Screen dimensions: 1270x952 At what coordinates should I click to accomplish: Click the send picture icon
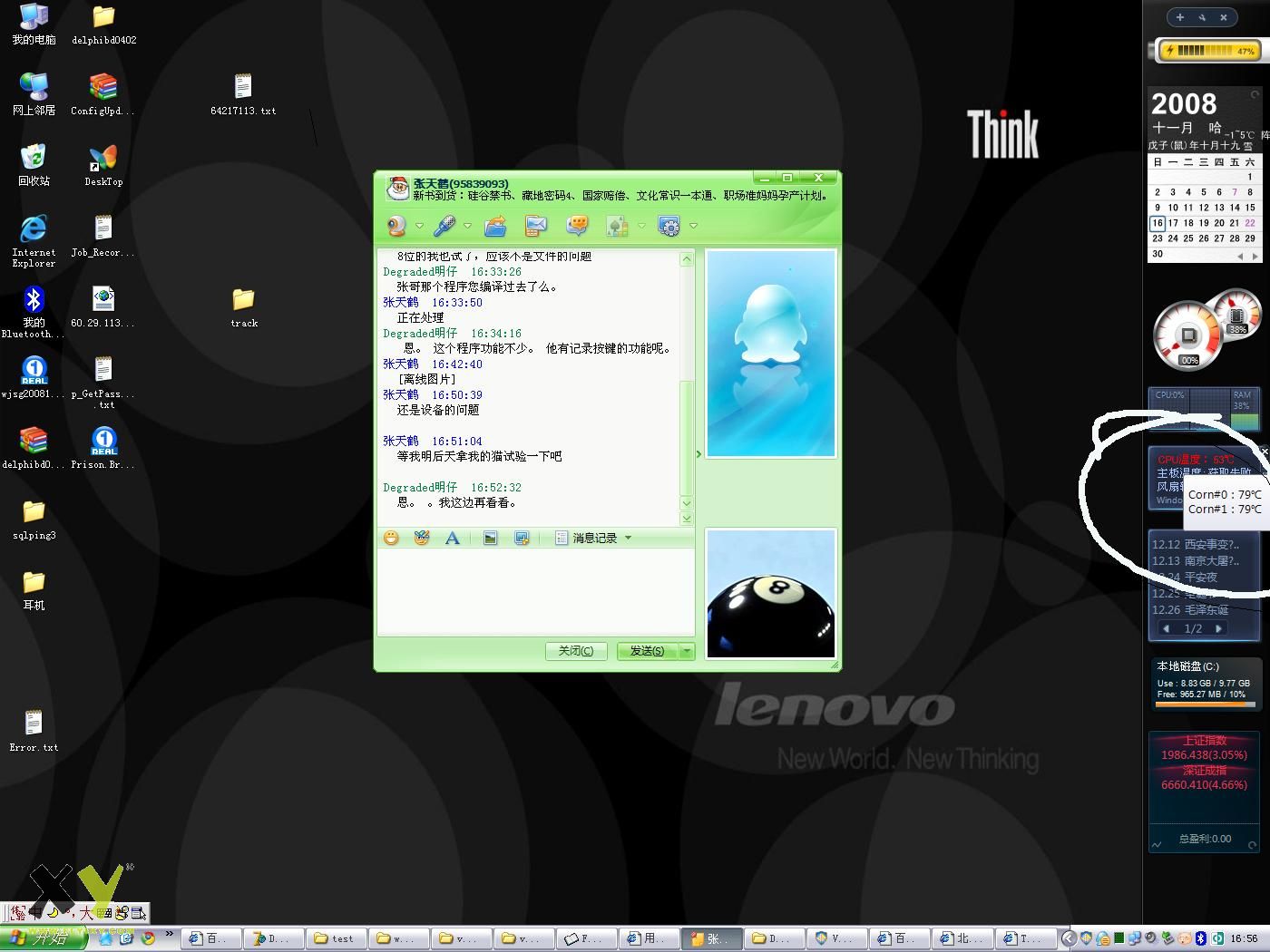click(x=490, y=538)
